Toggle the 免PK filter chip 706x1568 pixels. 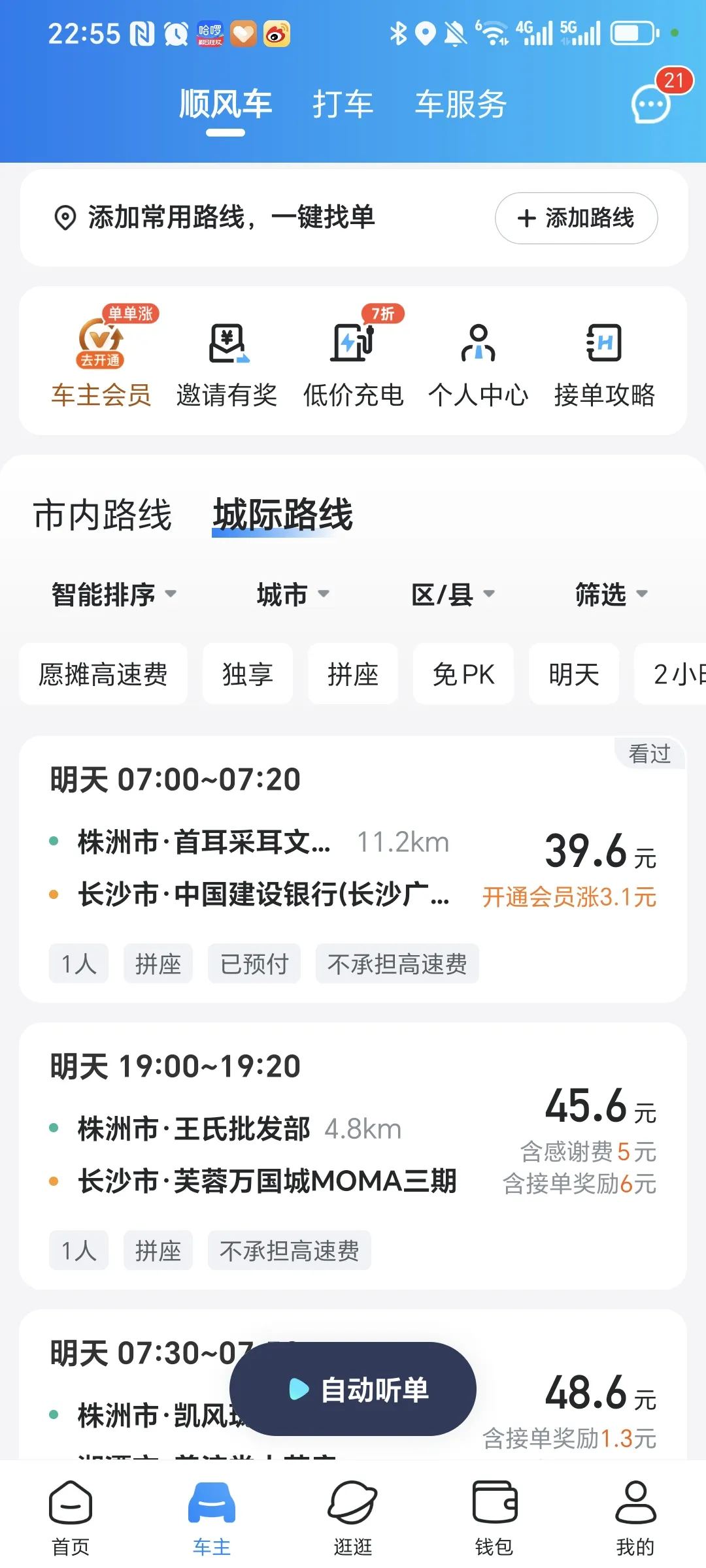click(x=463, y=674)
